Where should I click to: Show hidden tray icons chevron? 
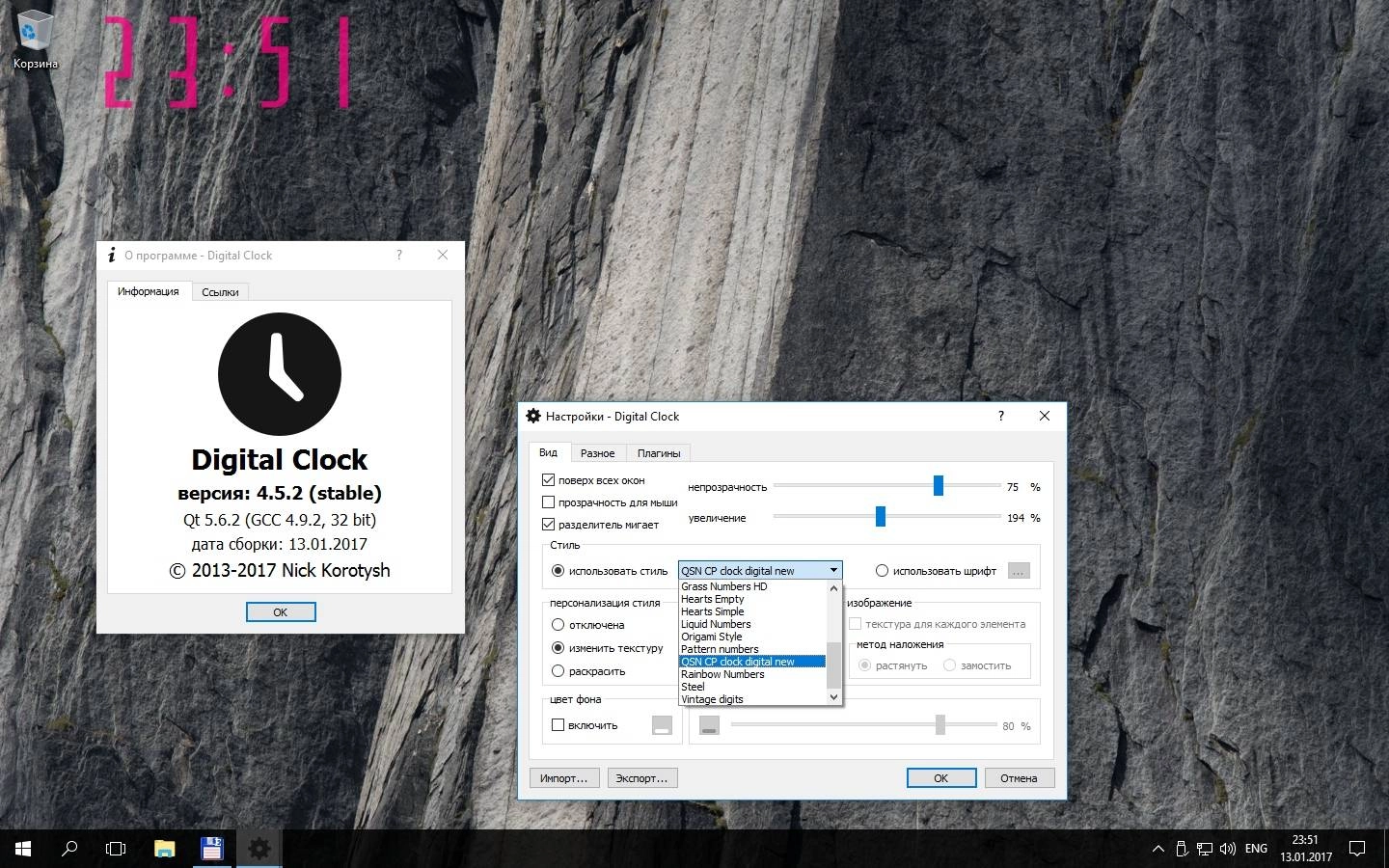click(1157, 849)
